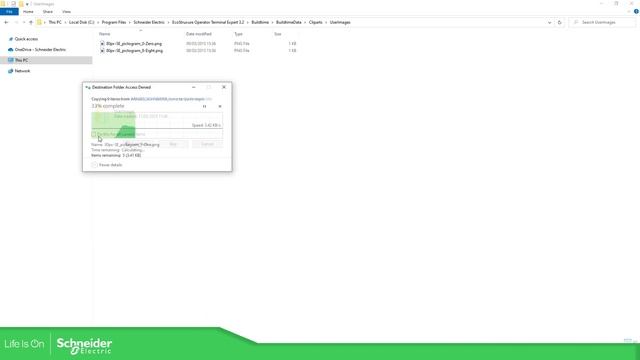Minimize the Destination Folder Access Denied dialog
This screenshot has width=640, height=360.
(x=193, y=87)
